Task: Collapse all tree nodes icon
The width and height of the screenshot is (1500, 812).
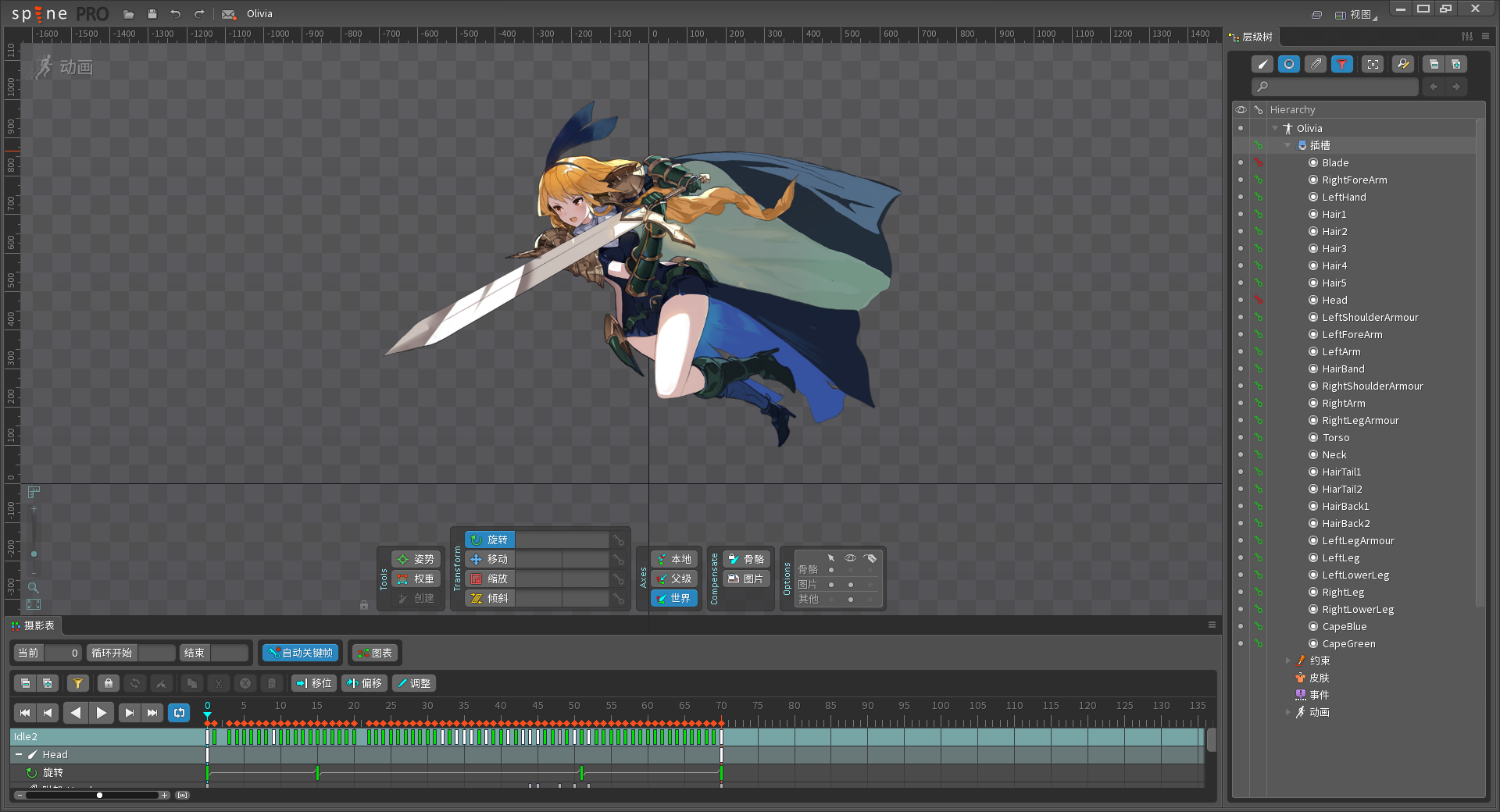Action: (x=1434, y=64)
